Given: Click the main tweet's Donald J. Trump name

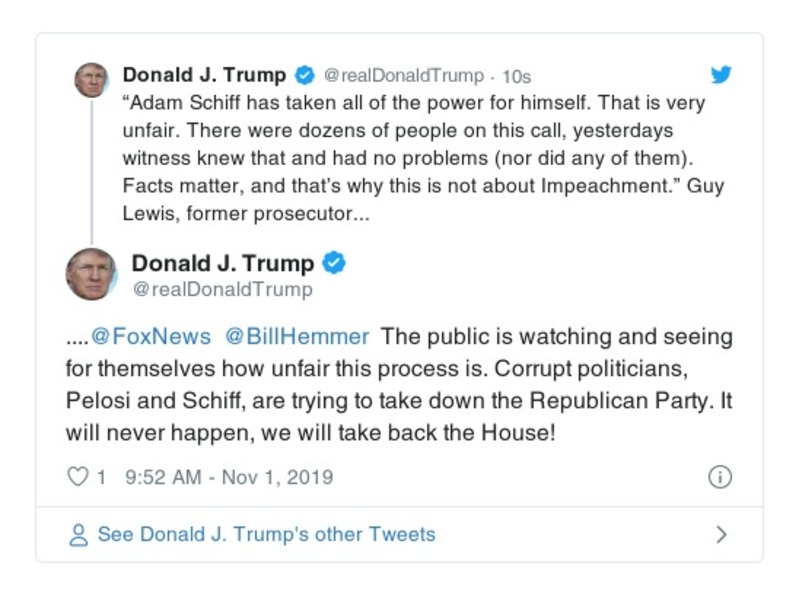Looking at the screenshot, I should pyautogui.click(x=223, y=263).
